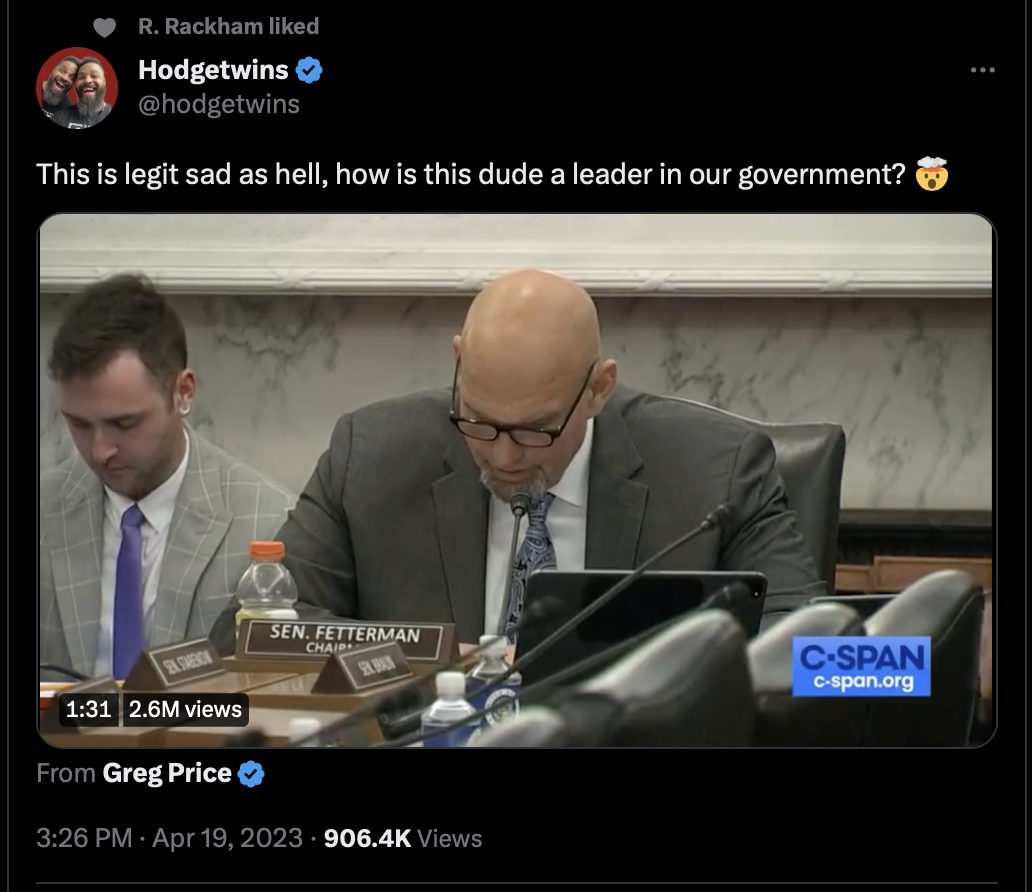Open the three-dot more options menu
Image resolution: width=1032 pixels, height=892 pixels.
tap(982, 70)
